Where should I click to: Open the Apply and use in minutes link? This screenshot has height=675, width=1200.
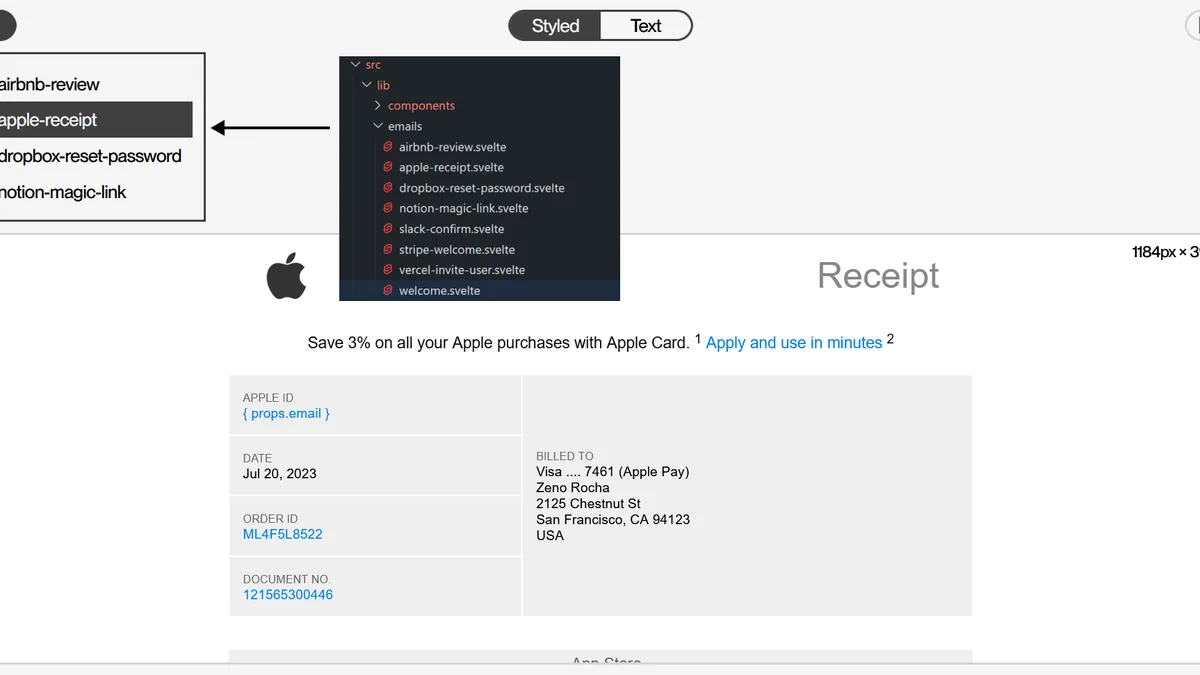[794, 343]
